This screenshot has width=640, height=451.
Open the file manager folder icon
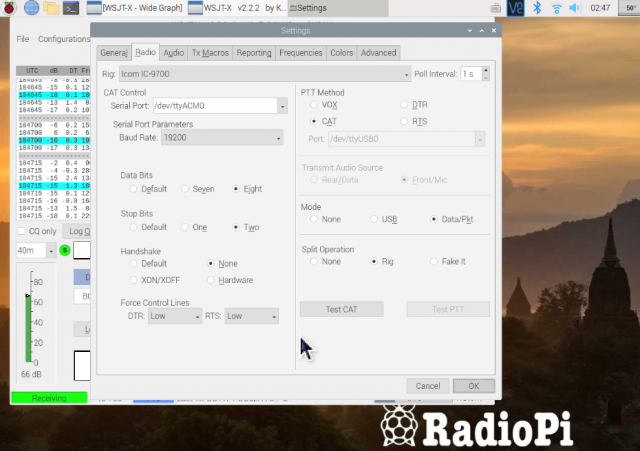click(x=51, y=8)
